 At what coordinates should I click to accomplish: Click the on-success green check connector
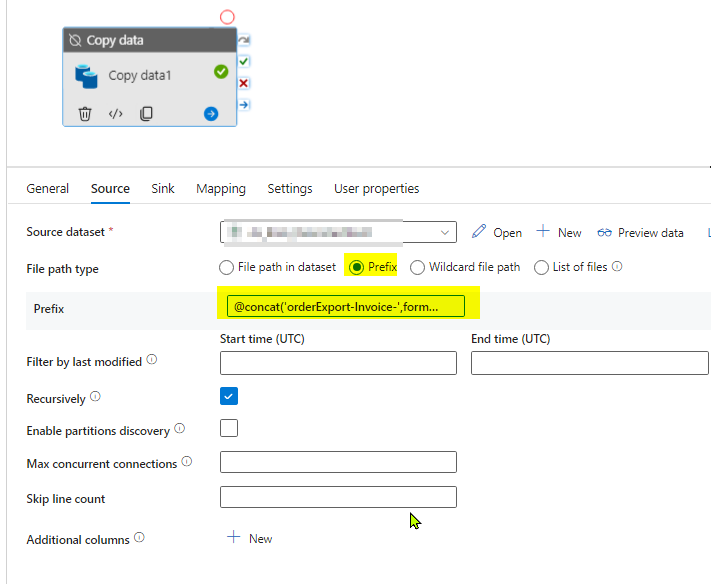click(244, 61)
